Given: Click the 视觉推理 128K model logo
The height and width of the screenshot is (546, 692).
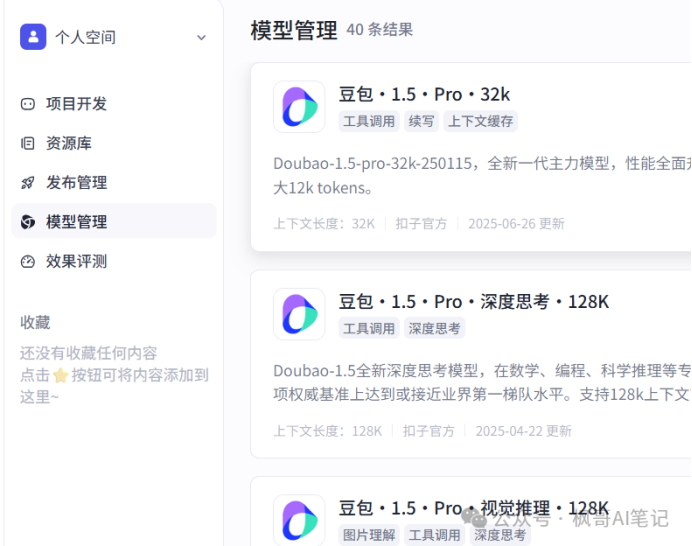Looking at the screenshot, I should pyautogui.click(x=299, y=520).
